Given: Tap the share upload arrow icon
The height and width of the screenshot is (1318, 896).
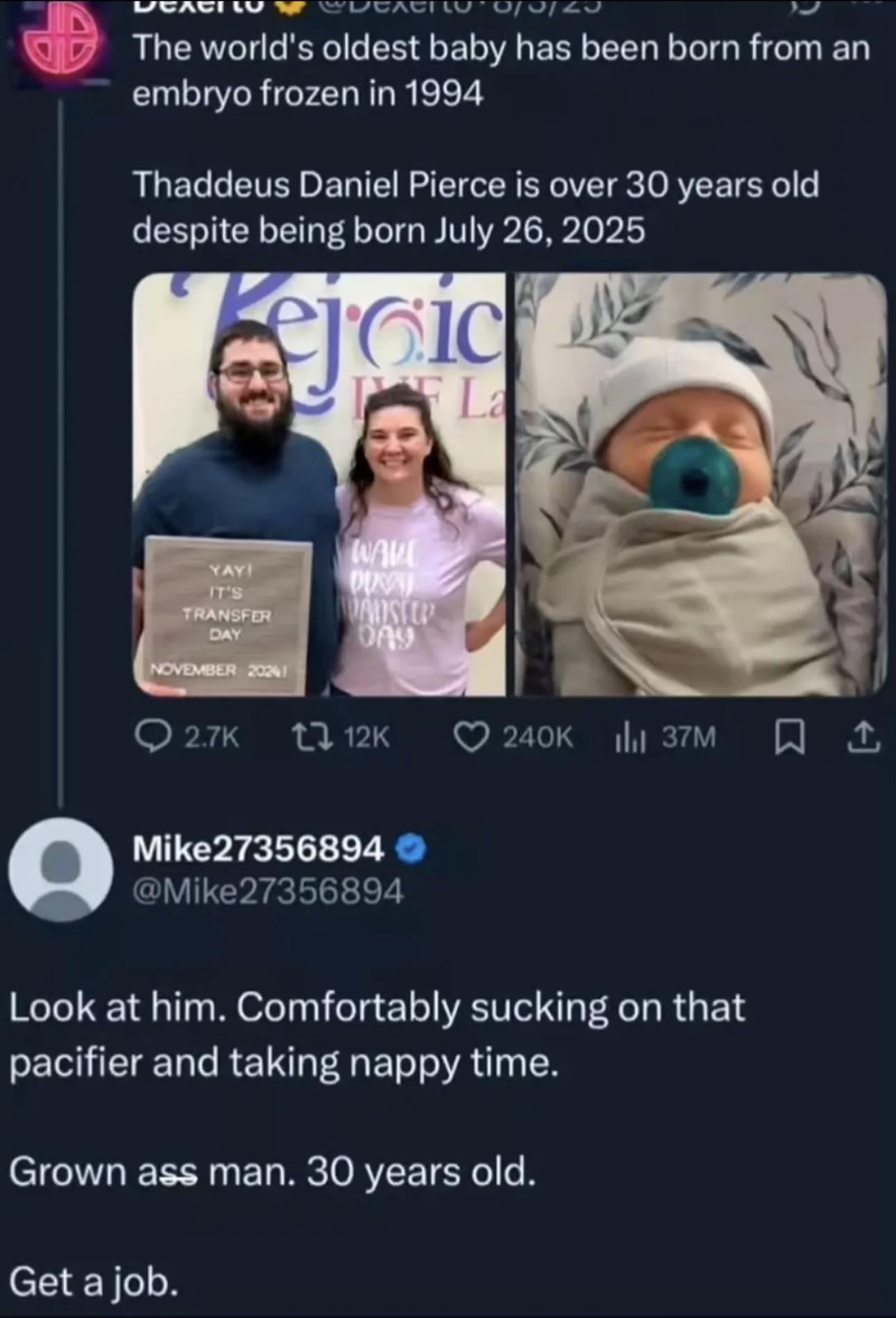Looking at the screenshot, I should point(863,737).
